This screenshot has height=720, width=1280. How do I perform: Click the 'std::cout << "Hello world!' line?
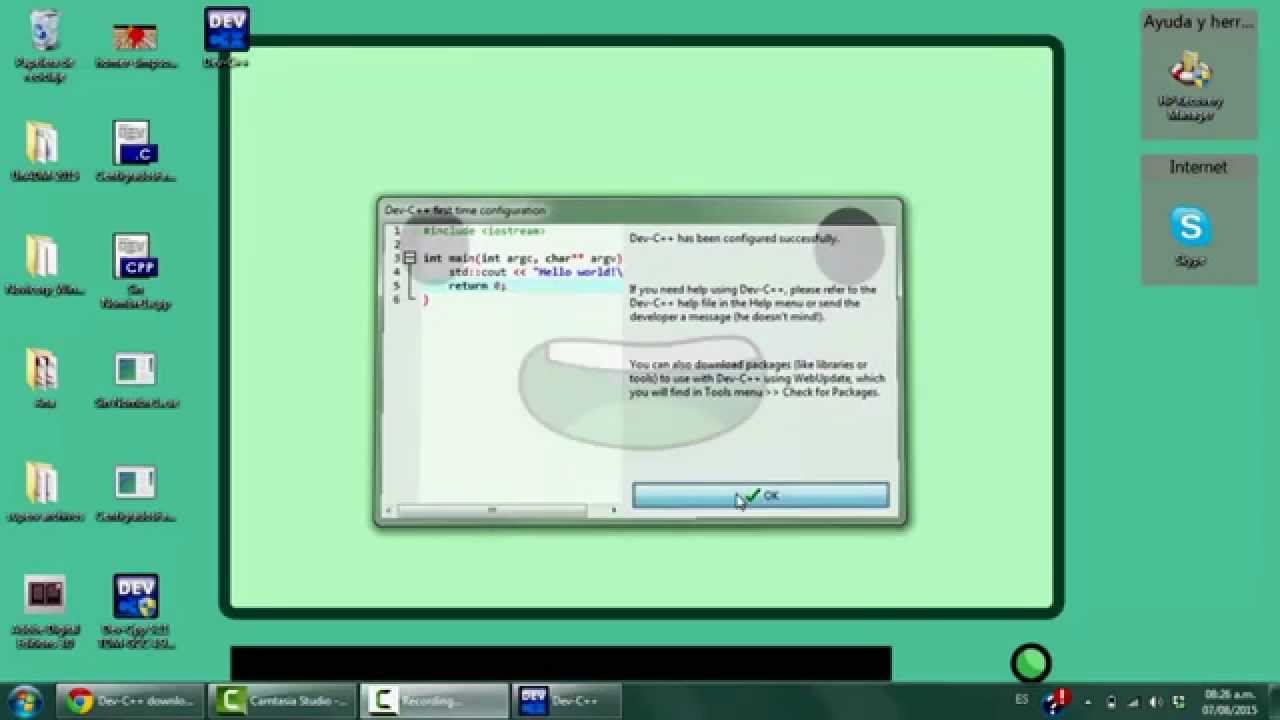click(x=535, y=272)
